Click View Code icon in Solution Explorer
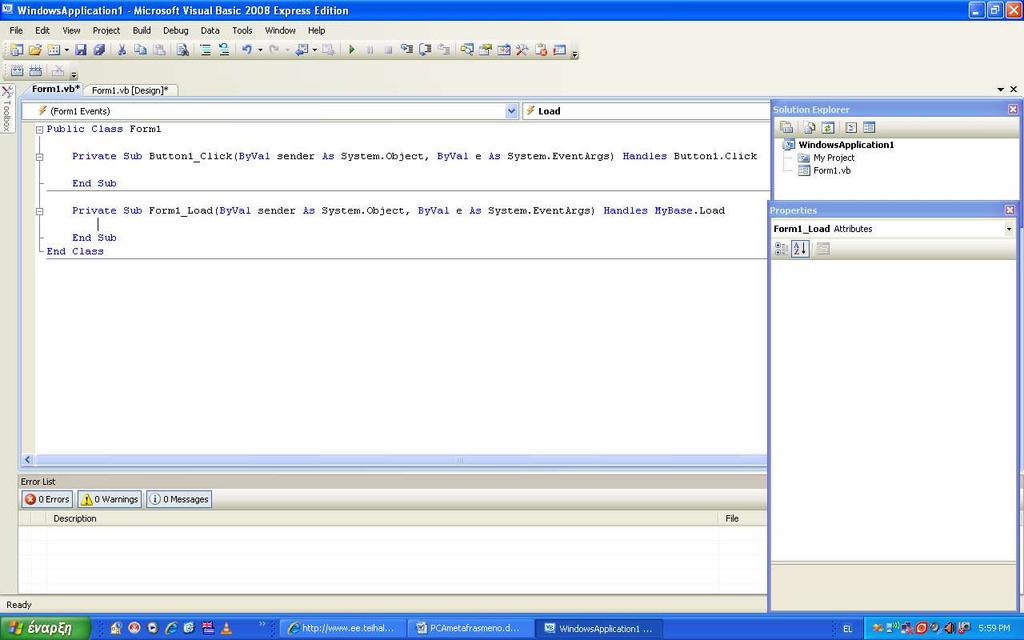This screenshot has height=640, width=1024. pyautogui.click(x=851, y=127)
